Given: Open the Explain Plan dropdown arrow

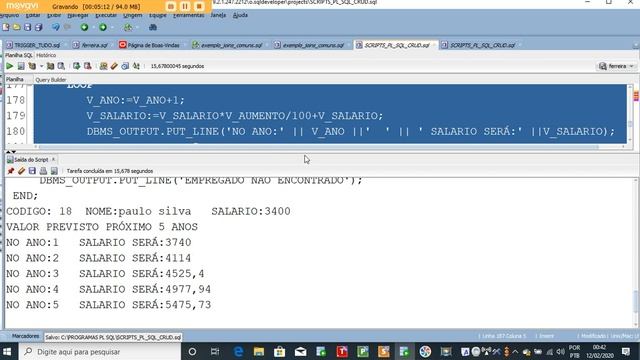Looking at the screenshot, I should [41, 66].
